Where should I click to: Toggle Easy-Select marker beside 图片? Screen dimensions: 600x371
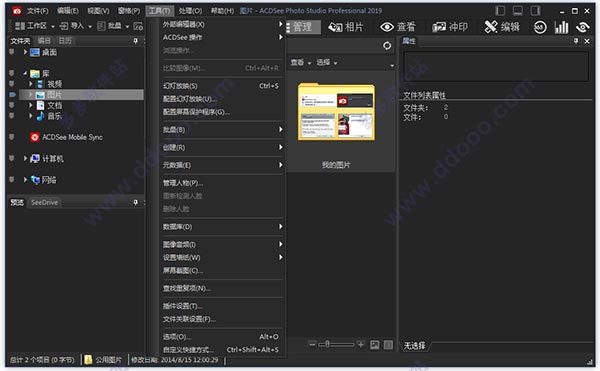click(x=12, y=94)
